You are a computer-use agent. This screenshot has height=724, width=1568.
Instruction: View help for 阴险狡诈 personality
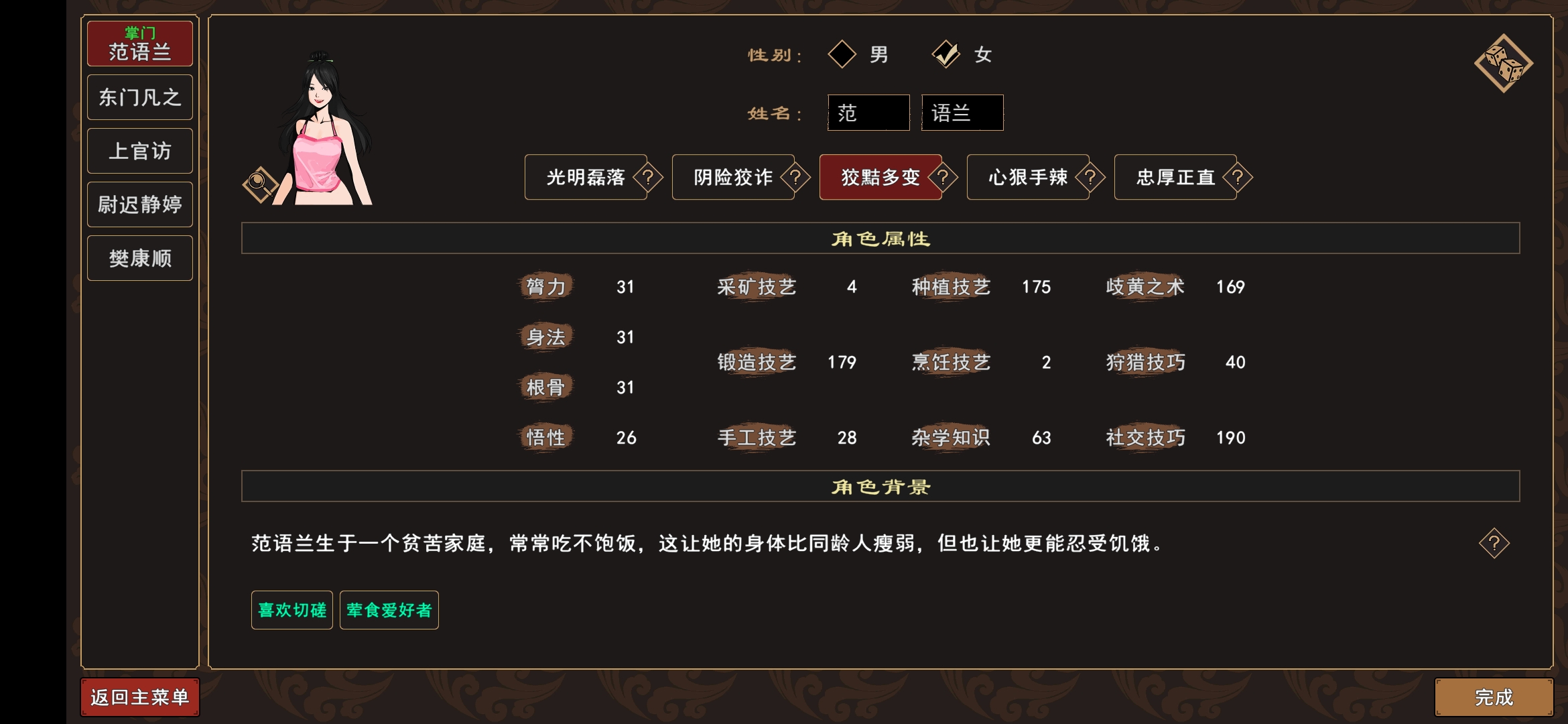pos(794,178)
